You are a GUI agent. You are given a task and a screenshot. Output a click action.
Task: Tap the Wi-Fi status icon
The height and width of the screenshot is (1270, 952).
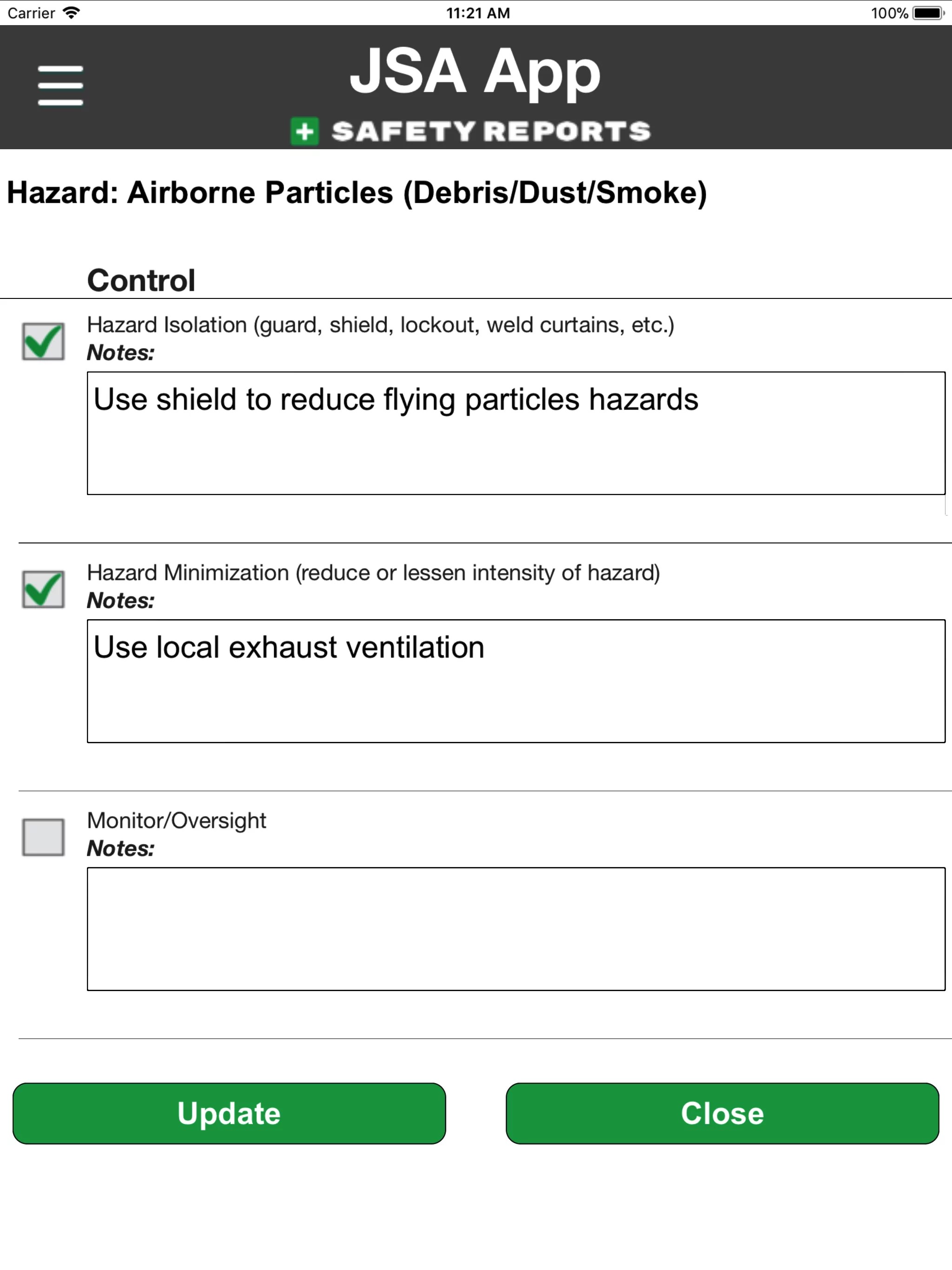coord(71,13)
